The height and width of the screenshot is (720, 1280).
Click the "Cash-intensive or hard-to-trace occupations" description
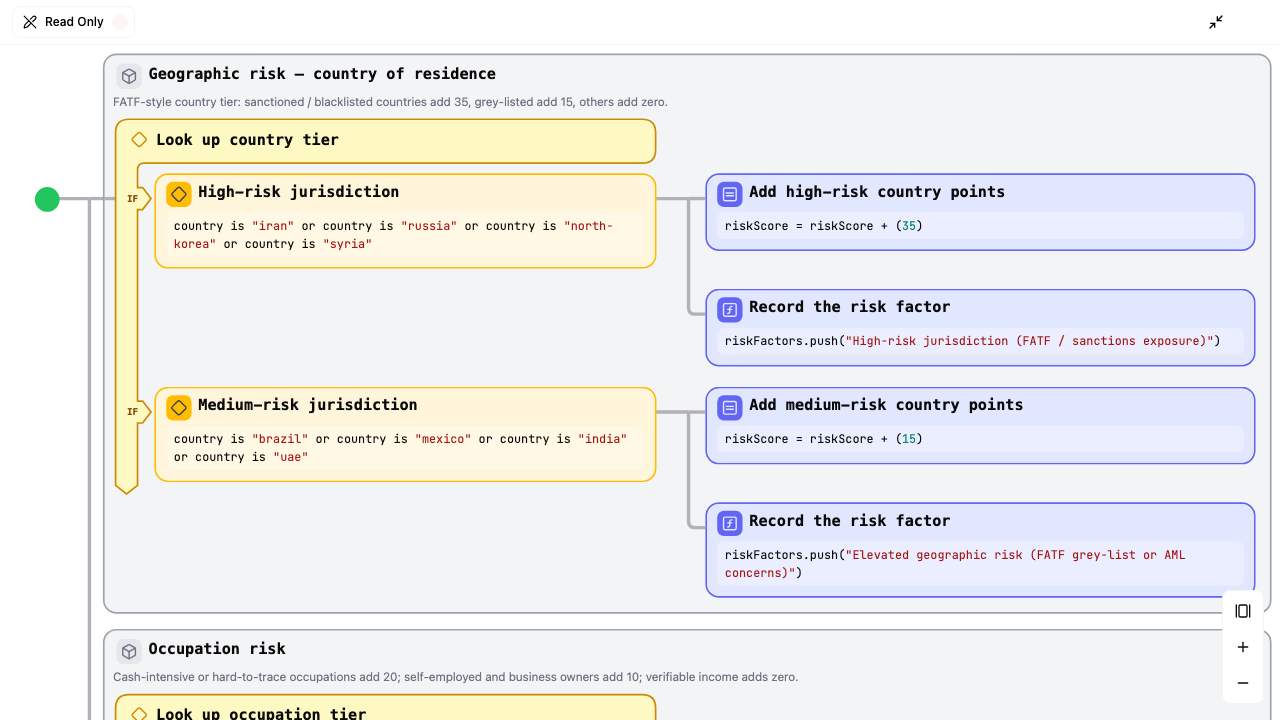(456, 677)
